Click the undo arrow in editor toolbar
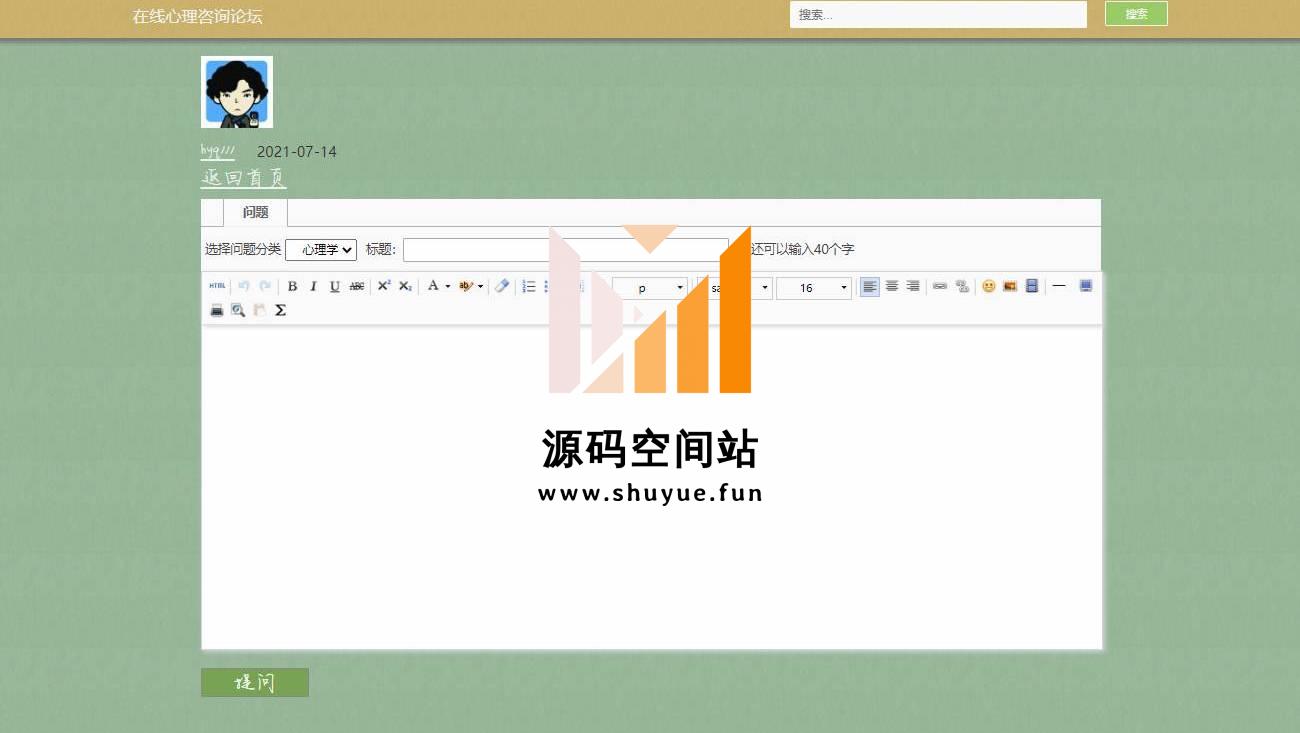Viewport: 1300px width, 733px height. coord(244,287)
